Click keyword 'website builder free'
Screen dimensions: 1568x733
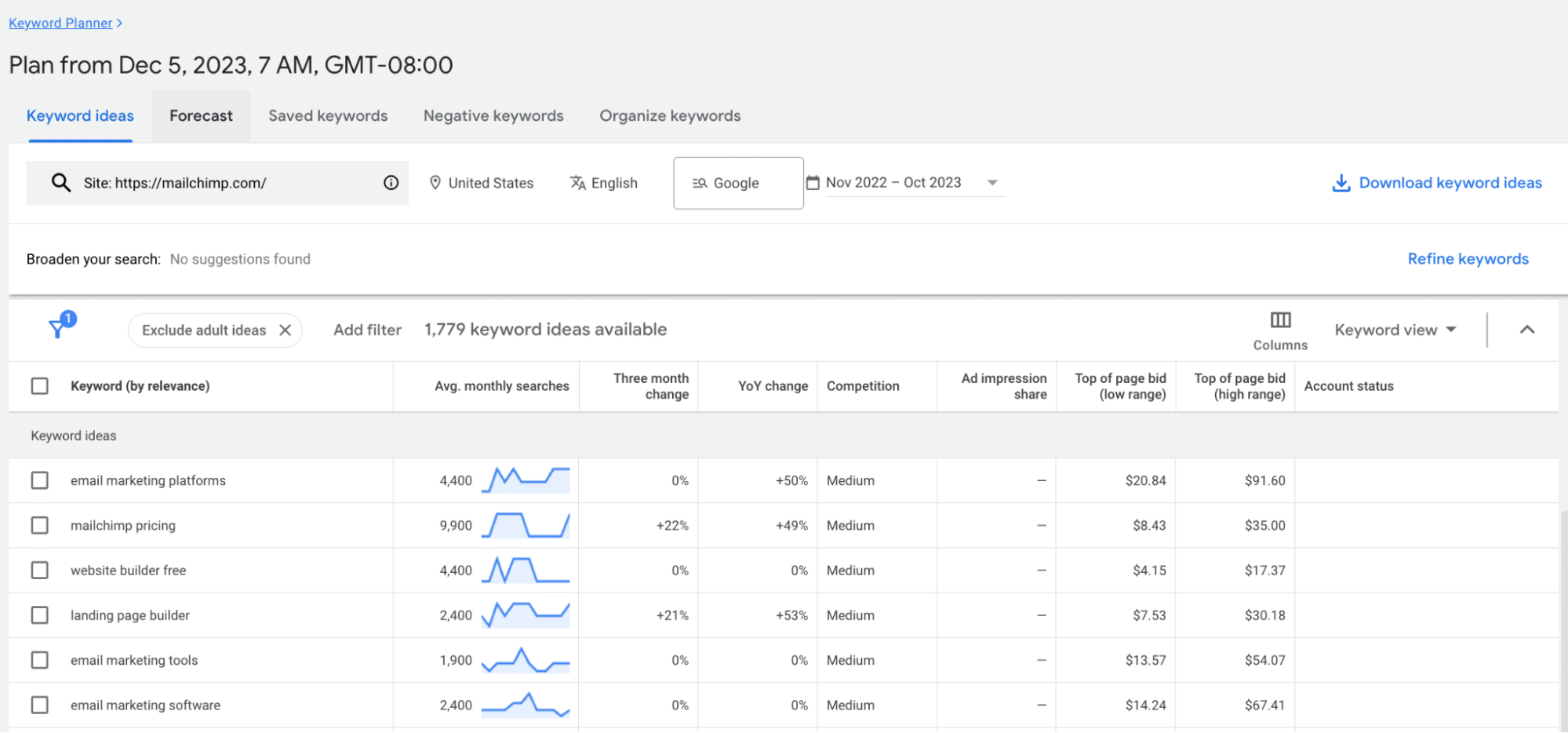[129, 571]
